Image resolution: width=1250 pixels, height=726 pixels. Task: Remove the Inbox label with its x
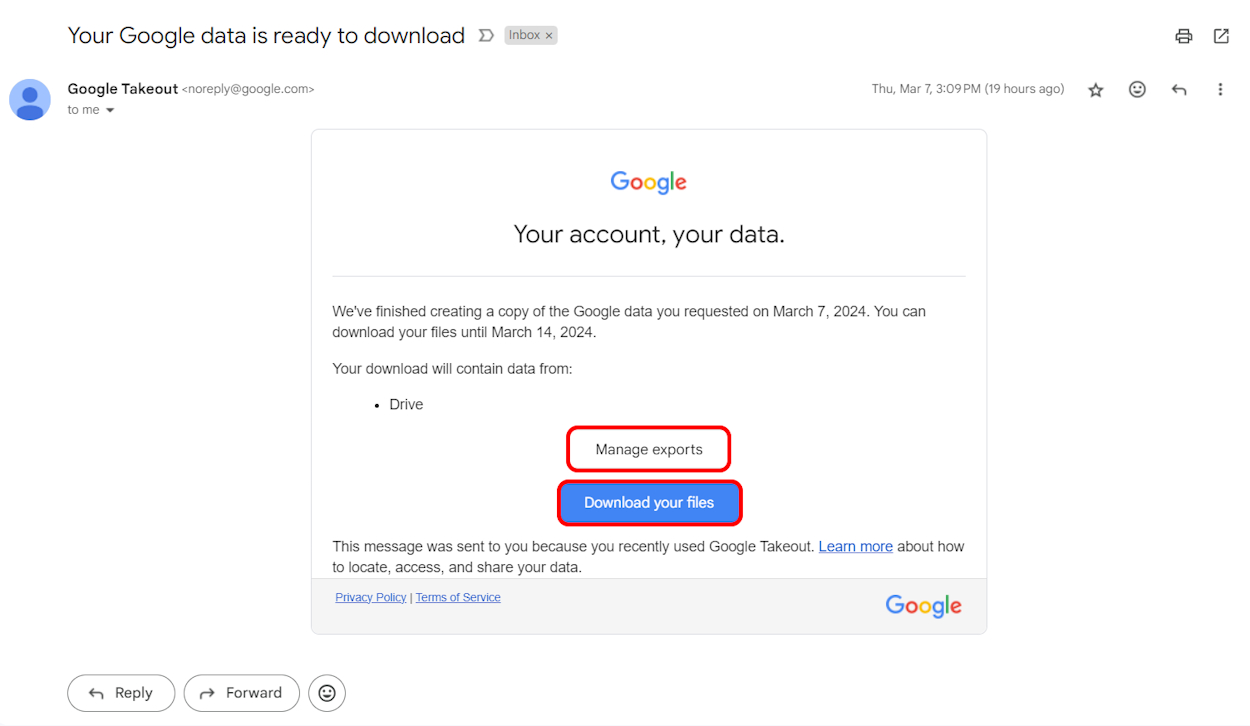click(x=548, y=34)
